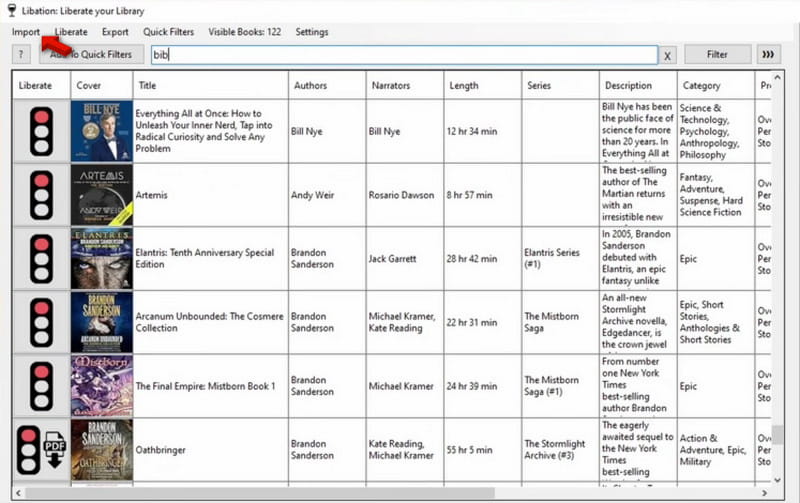Click the Libation wine glass window icon

click(x=11, y=10)
